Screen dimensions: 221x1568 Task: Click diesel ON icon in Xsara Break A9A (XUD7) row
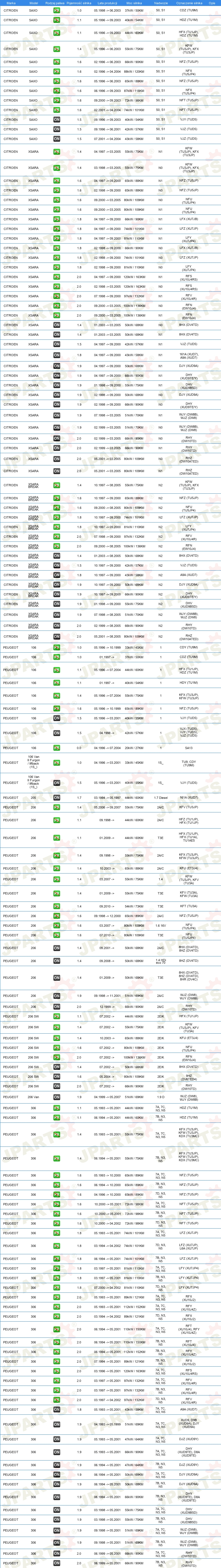(x=57, y=575)
